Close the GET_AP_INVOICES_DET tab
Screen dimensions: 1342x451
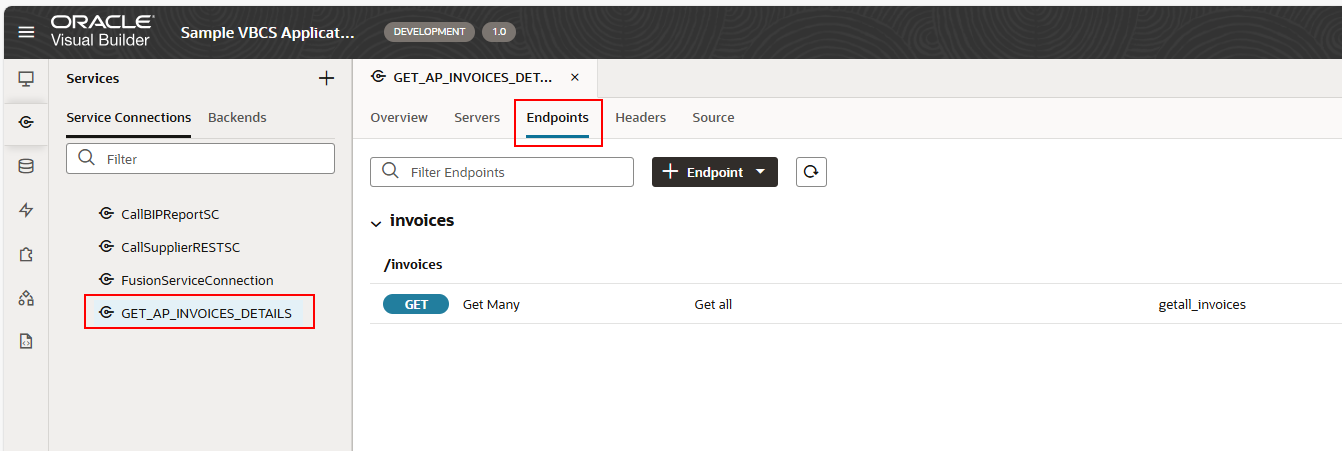[574, 77]
